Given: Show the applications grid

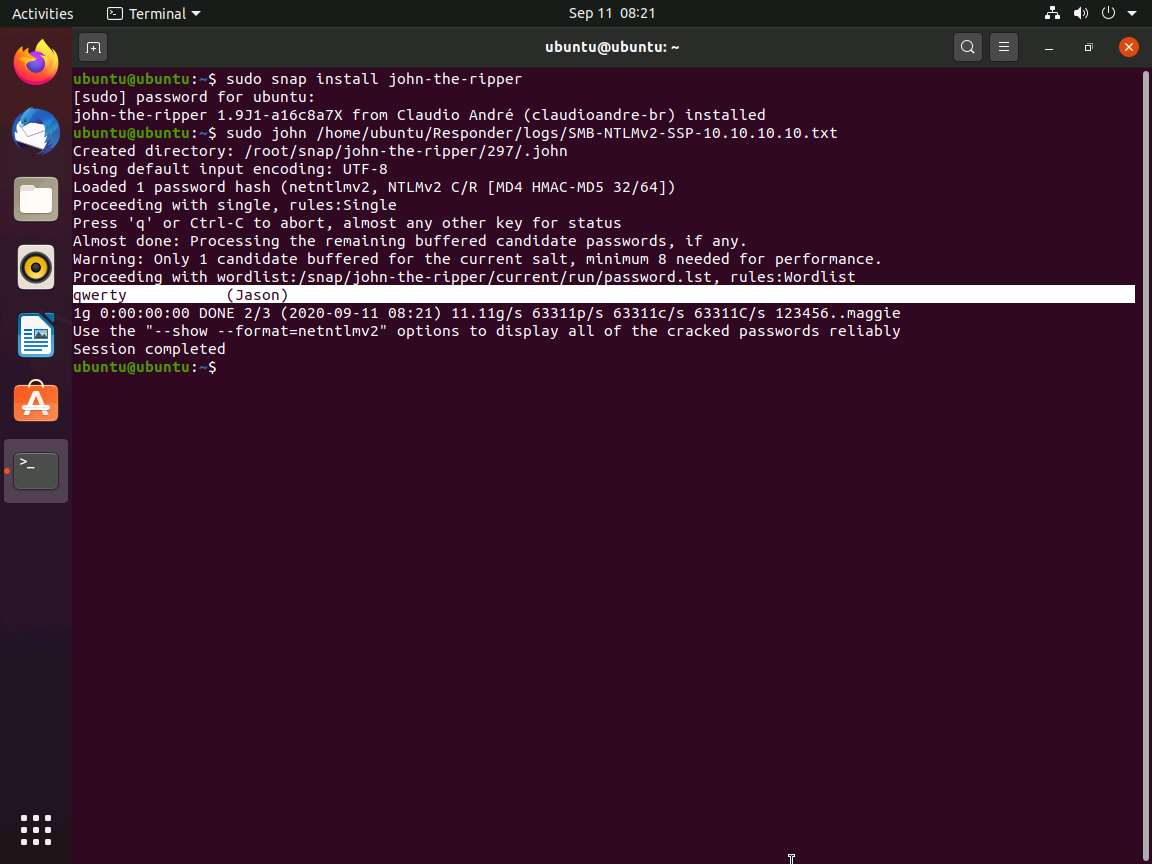Looking at the screenshot, I should click(36, 830).
